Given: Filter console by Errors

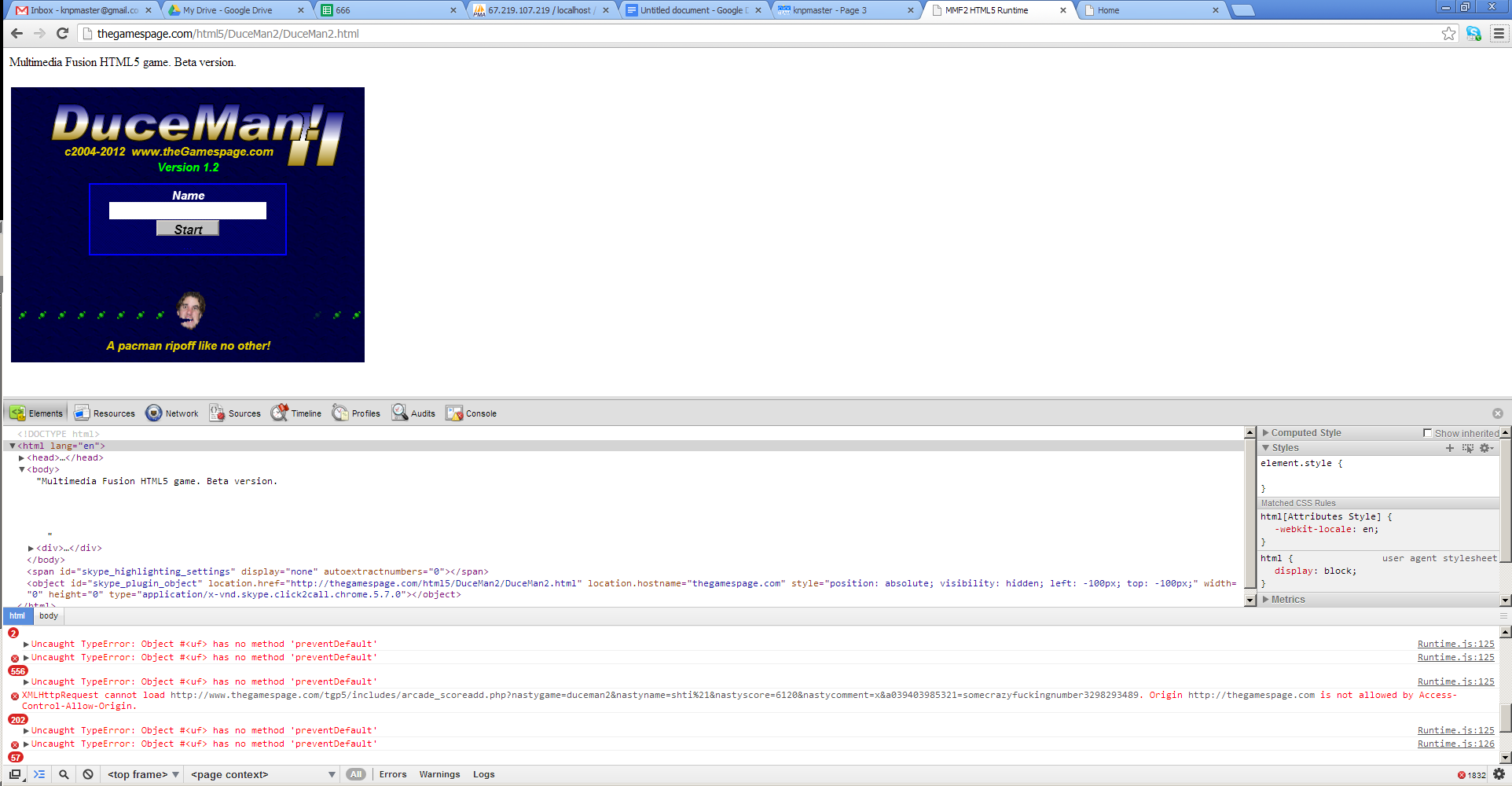Looking at the screenshot, I should pyautogui.click(x=393, y=774).
